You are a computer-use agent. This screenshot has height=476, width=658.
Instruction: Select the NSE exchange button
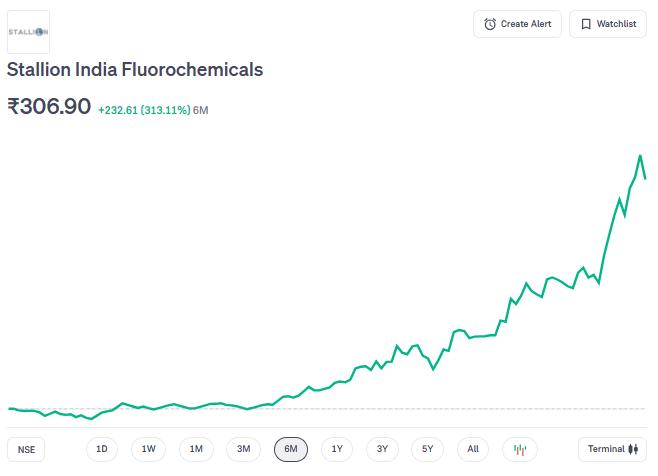(x=26, y=450)
